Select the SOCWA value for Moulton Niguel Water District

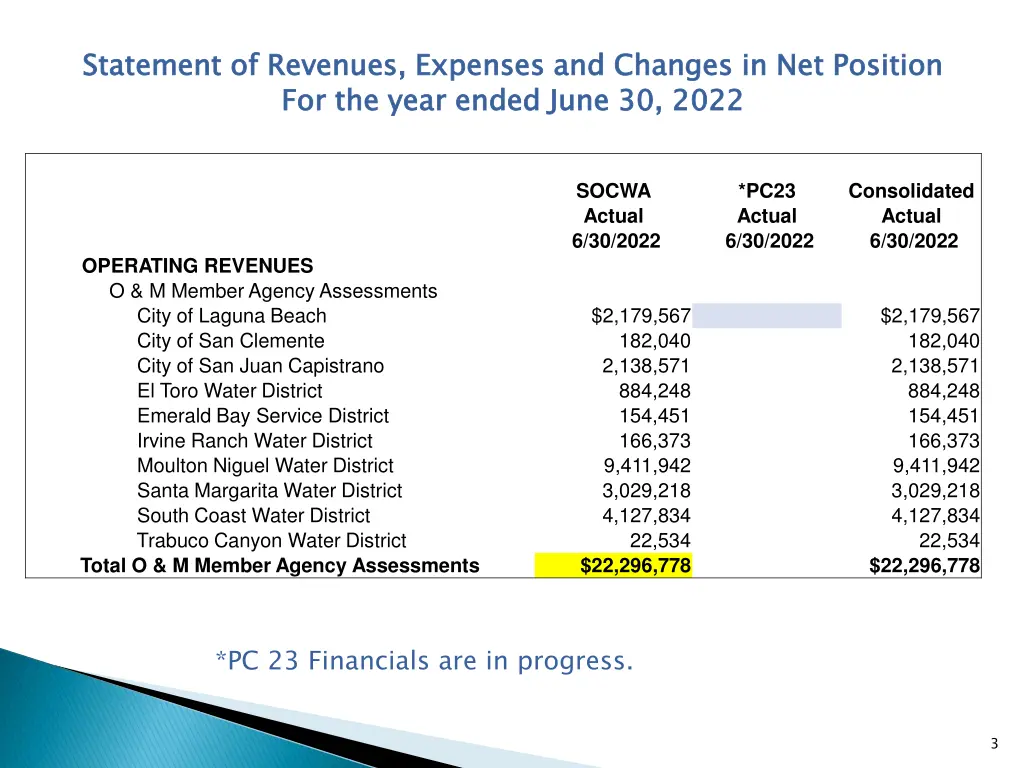click(647, 466)
